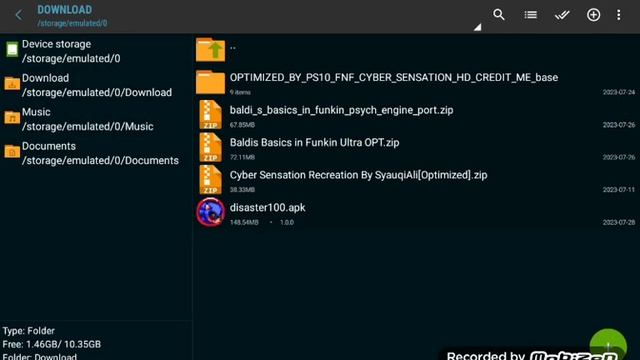Expand the sort triangle indicator in header
Image resolution: width=640 pixels, height=360 pixels.
click(477, 27)
